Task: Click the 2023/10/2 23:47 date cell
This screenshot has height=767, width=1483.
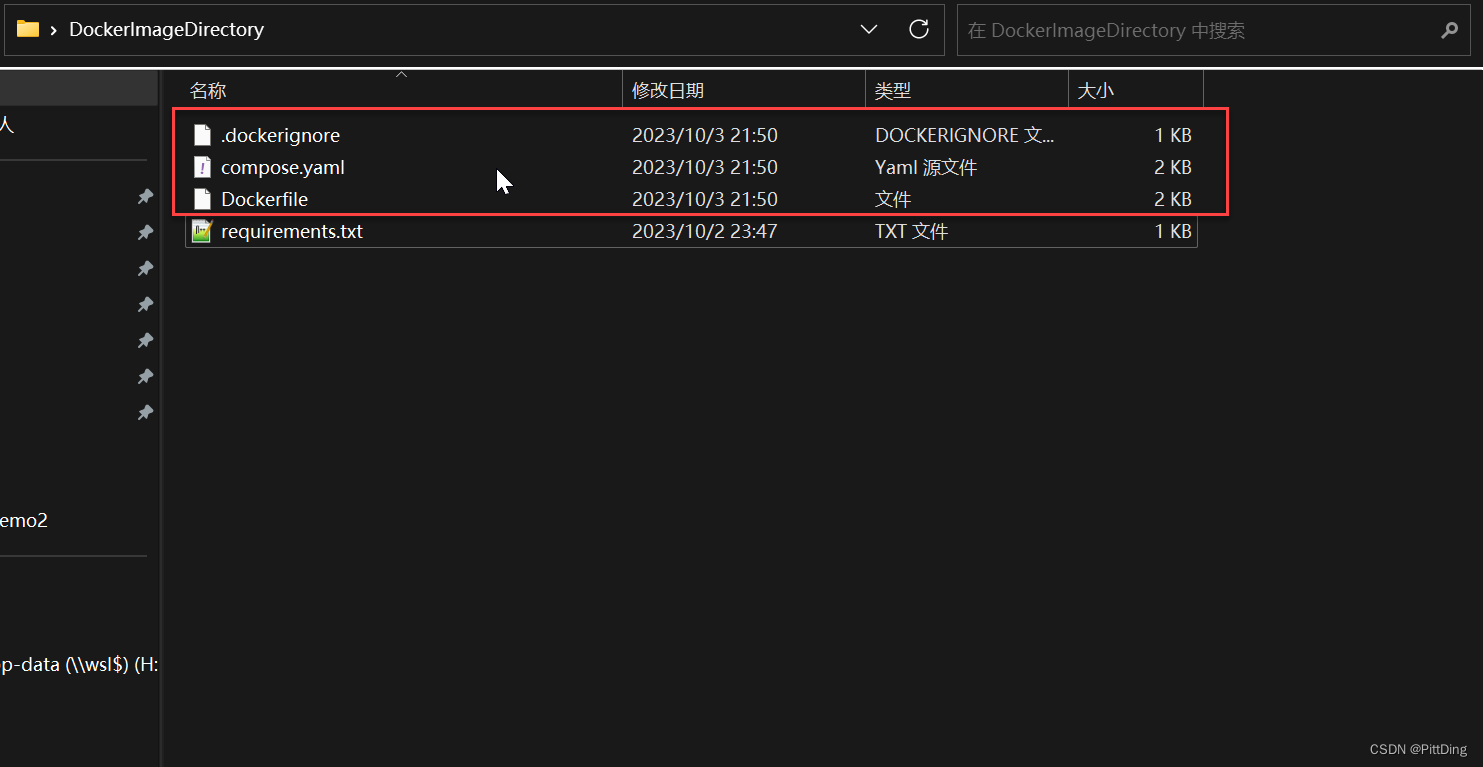Action: coord(705,231)
